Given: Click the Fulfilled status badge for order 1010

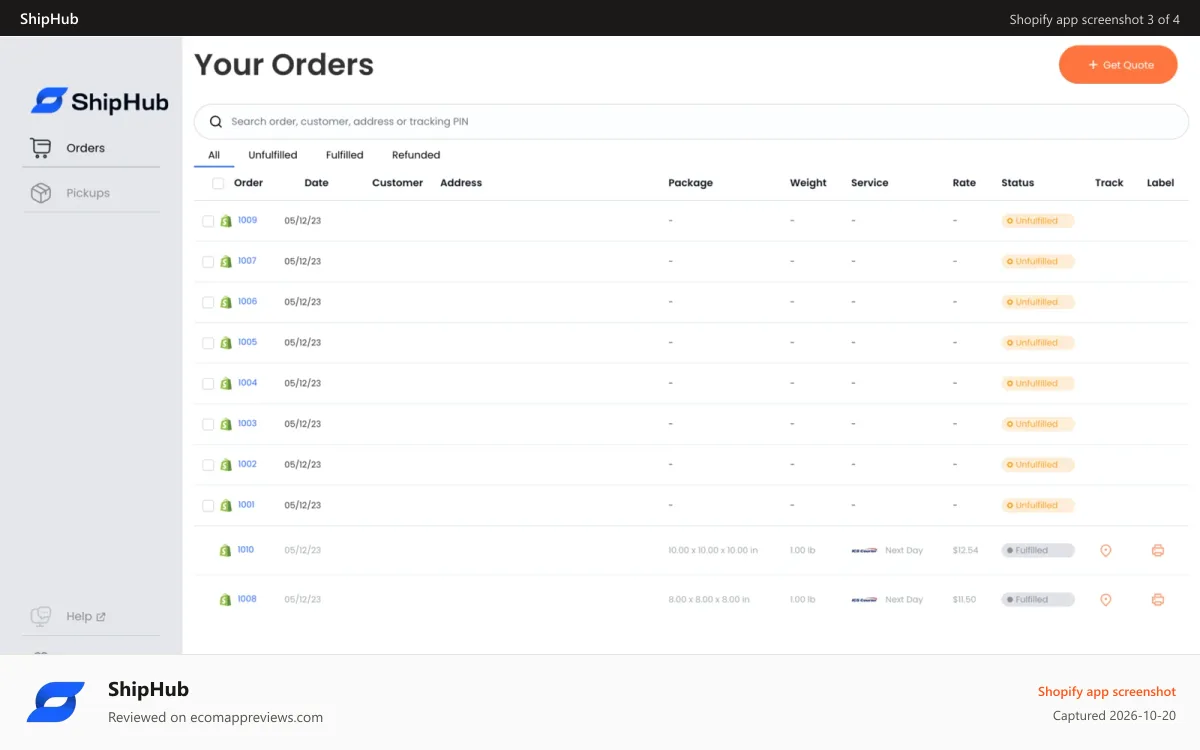Looking at the screenshot, I should point(1038,550).
